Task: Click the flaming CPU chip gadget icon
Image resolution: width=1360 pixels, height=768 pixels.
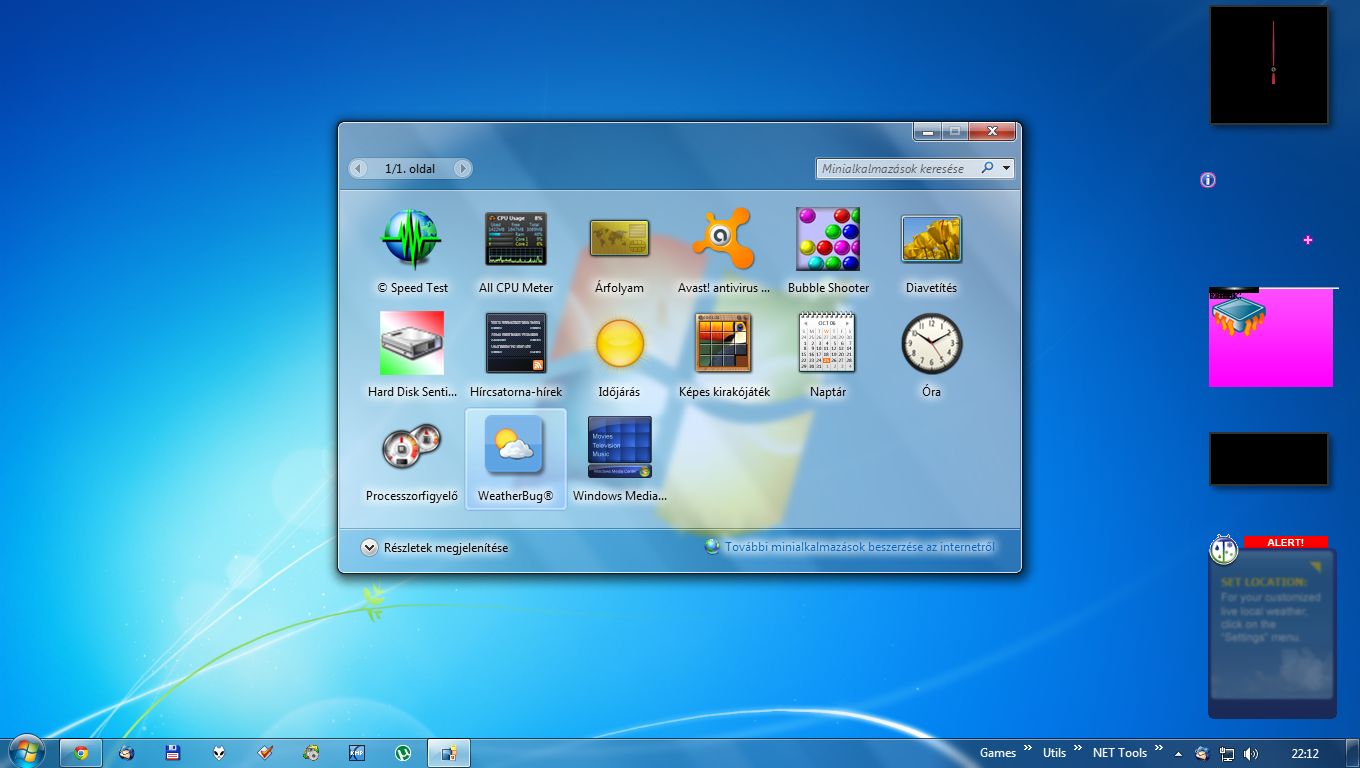Action: [1239, 316]
